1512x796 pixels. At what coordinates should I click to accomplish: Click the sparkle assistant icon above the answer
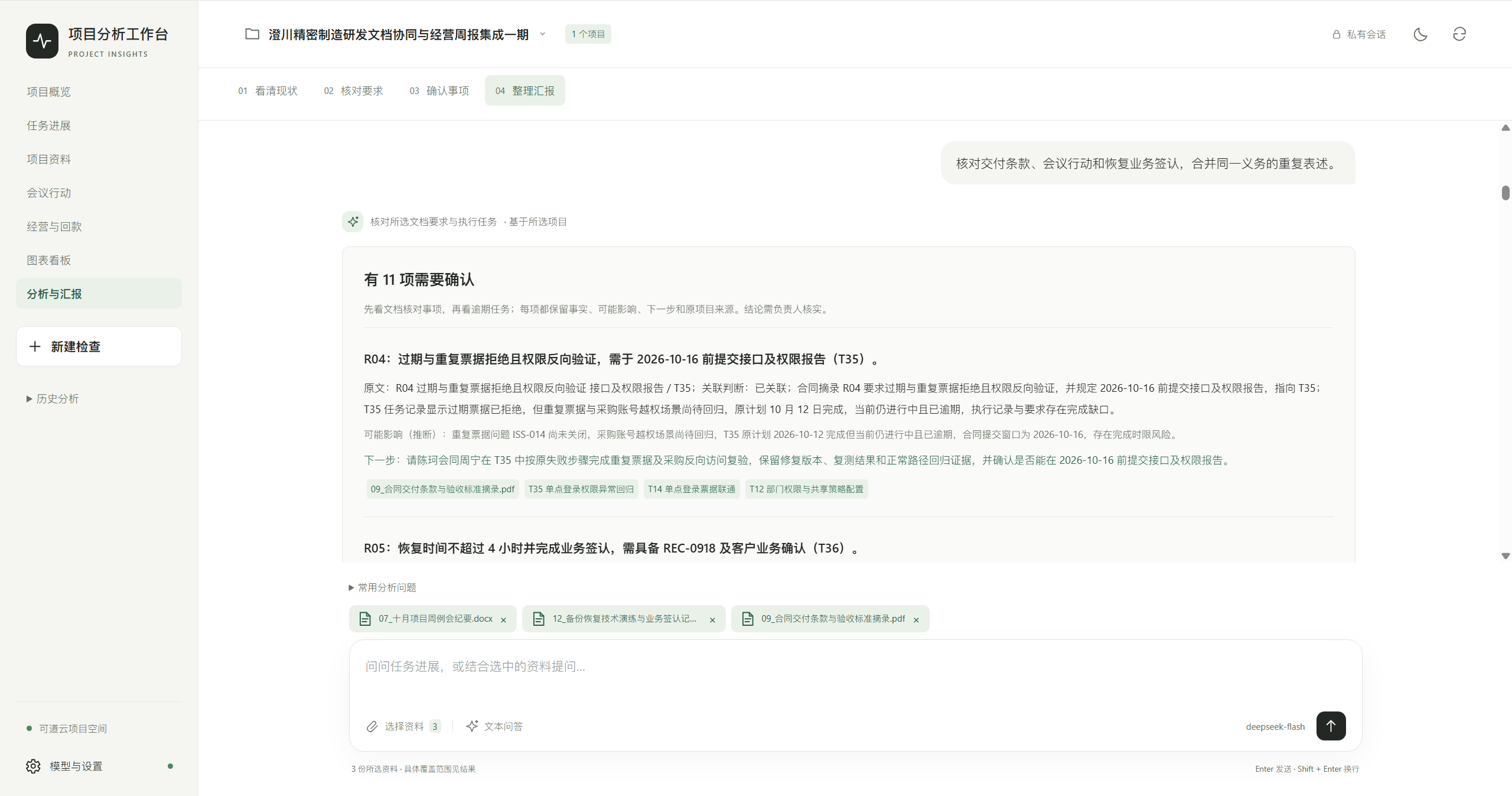pyautogui.click(x=353, y=222)
